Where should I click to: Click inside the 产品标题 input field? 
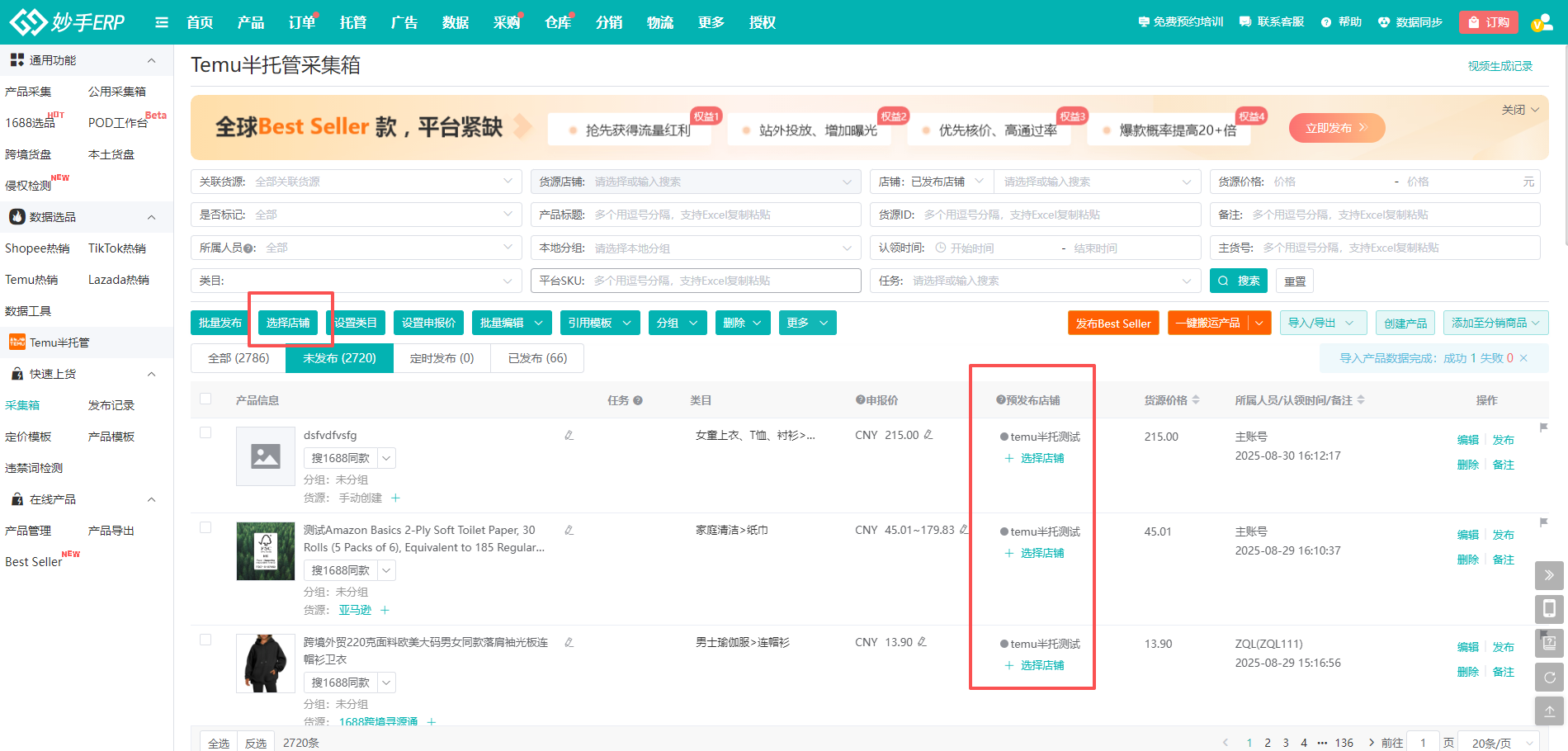tap(696, 215)
